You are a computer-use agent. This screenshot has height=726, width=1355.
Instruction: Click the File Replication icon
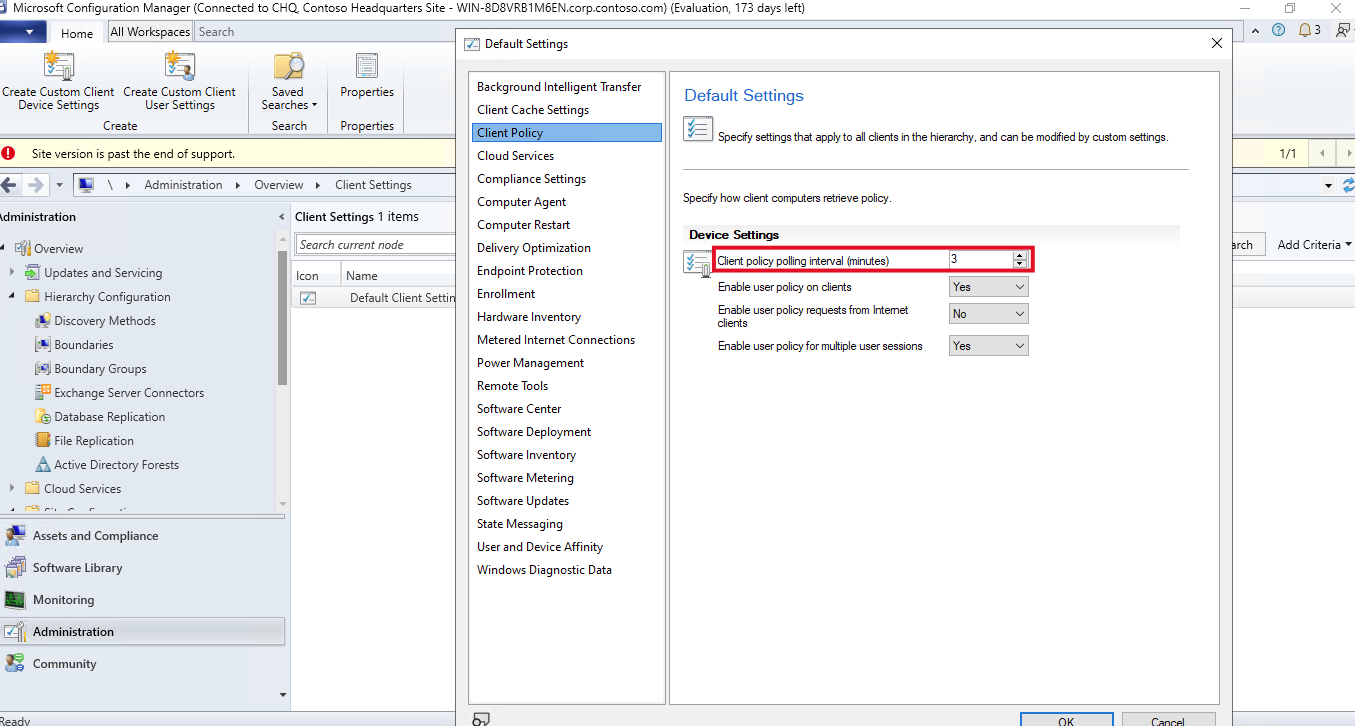point(43,441)
